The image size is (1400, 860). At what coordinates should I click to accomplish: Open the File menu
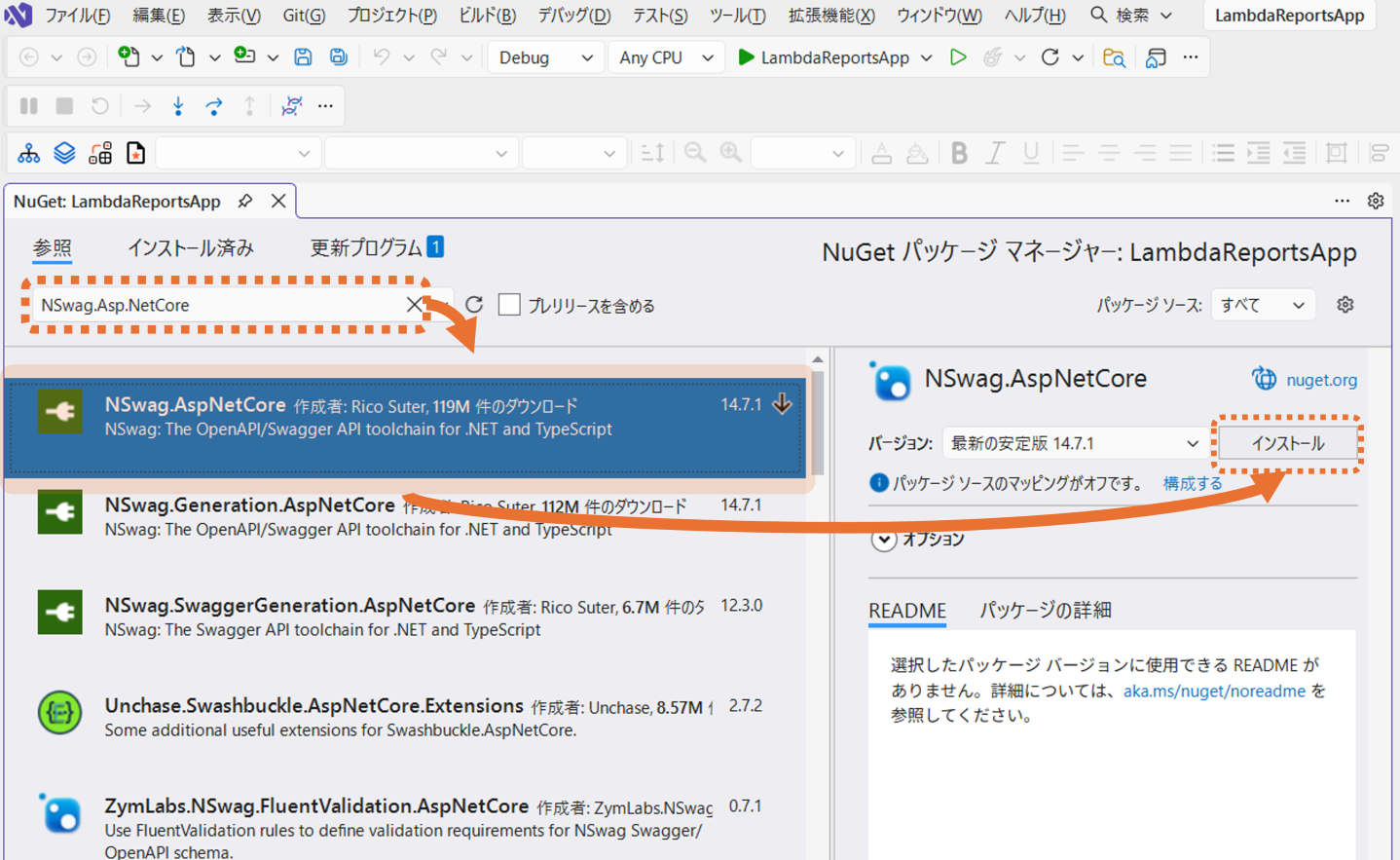pyautogui.click(x=77, y=16)
